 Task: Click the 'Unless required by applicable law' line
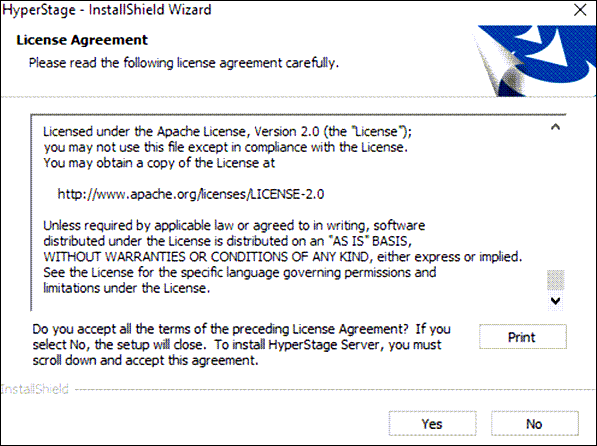(x=234, y=225)
